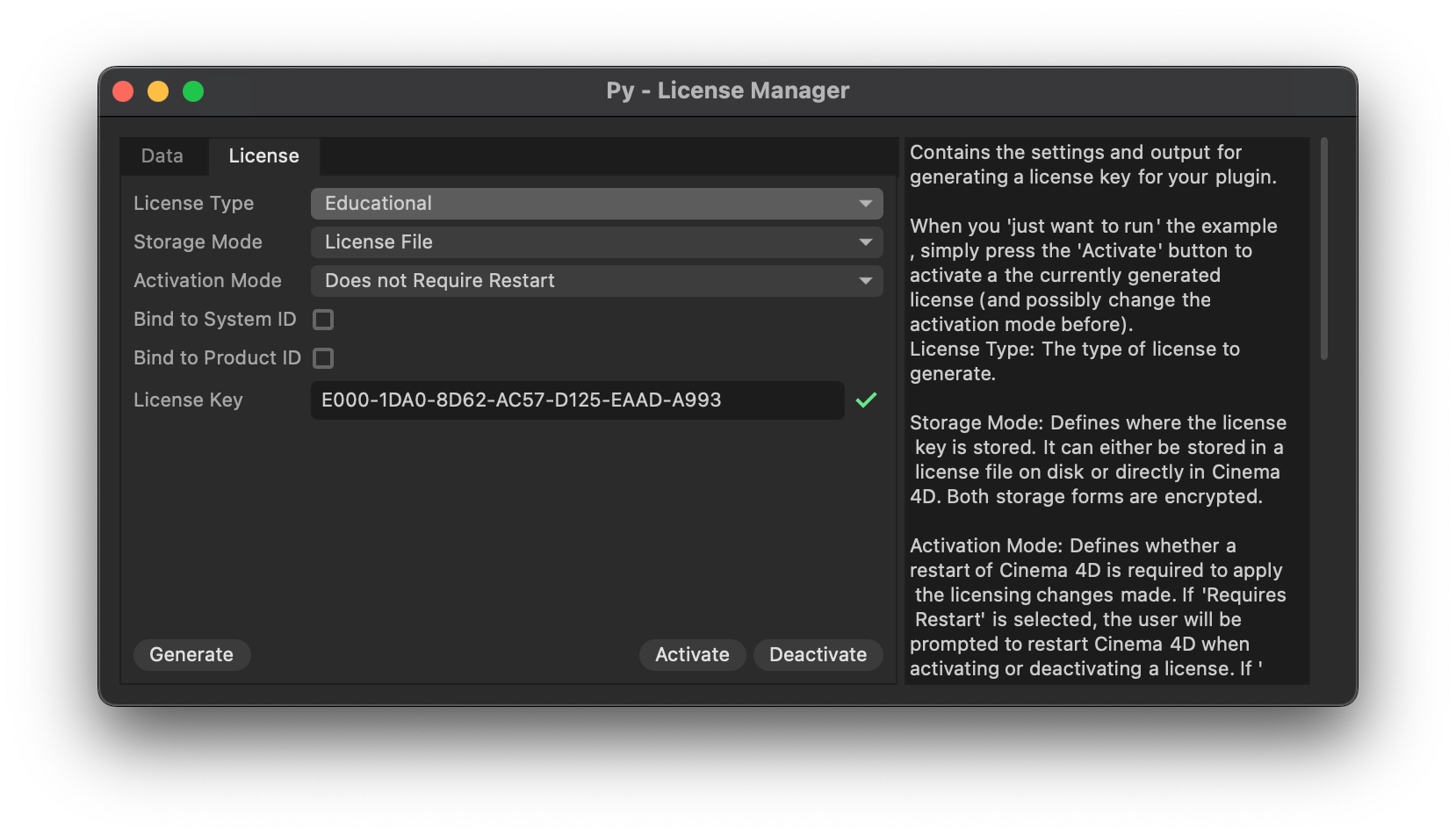Open the Activation Mode dropdown

coord(596,281)
